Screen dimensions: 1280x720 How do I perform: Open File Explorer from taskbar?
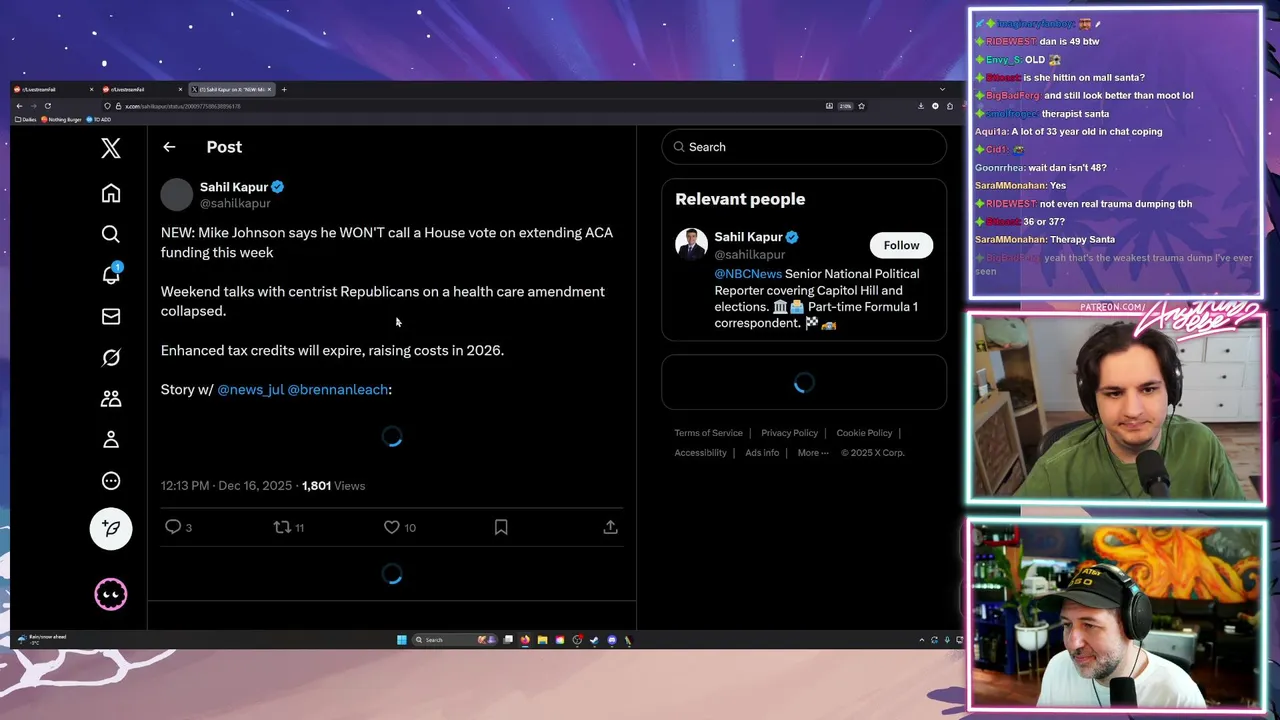point(542,640)
